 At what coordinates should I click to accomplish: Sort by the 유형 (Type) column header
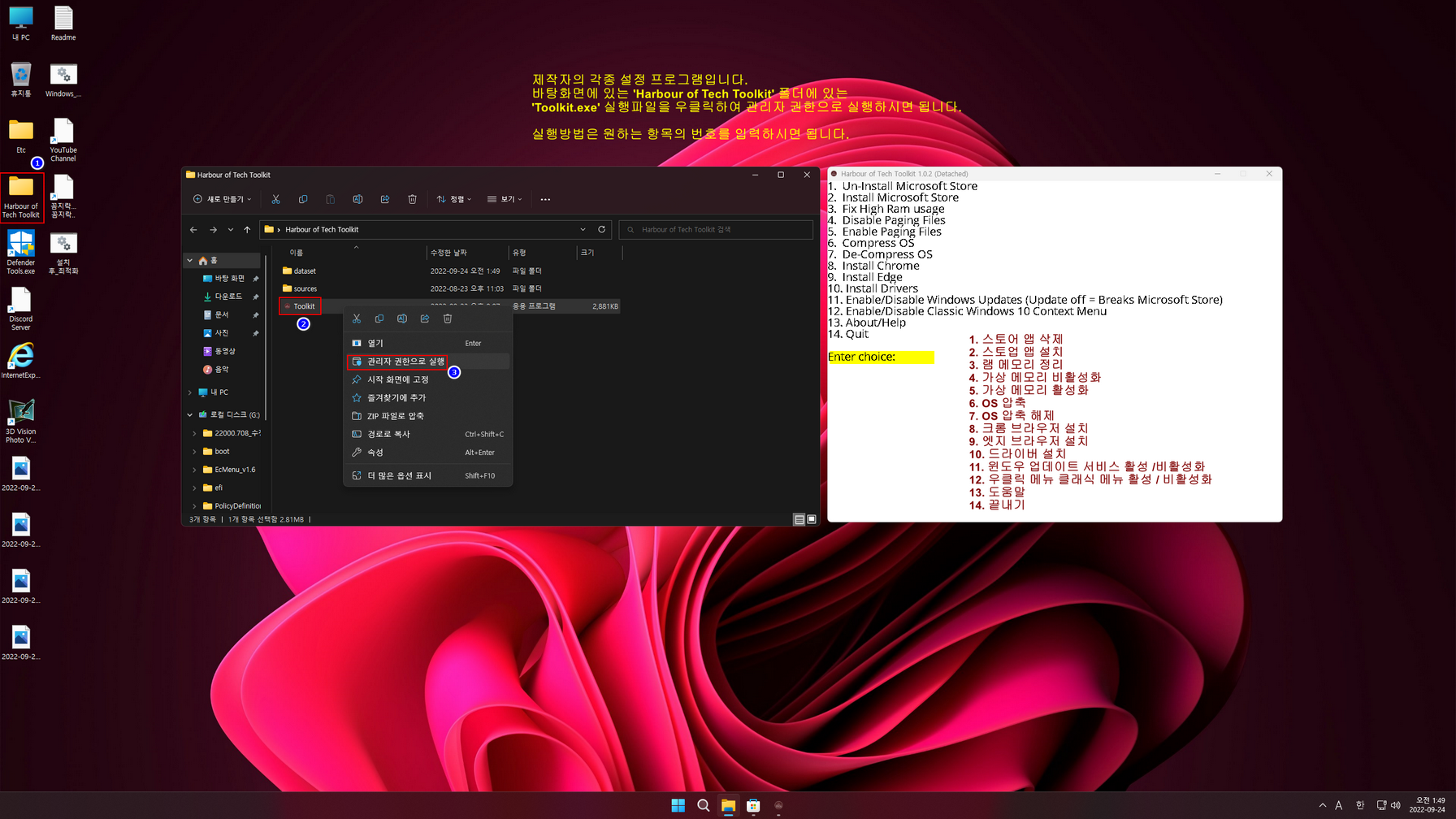[543, 253]
